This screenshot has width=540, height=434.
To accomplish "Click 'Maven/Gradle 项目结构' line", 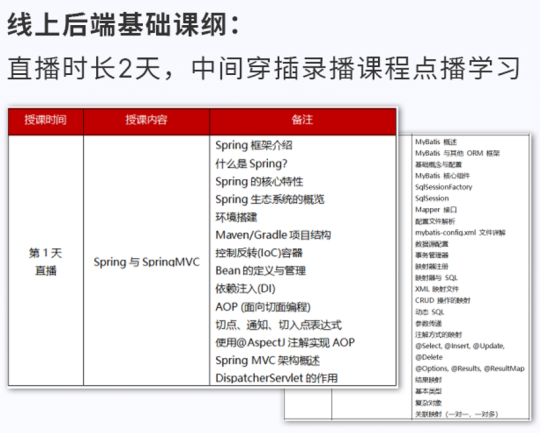I will click(273, 235).
